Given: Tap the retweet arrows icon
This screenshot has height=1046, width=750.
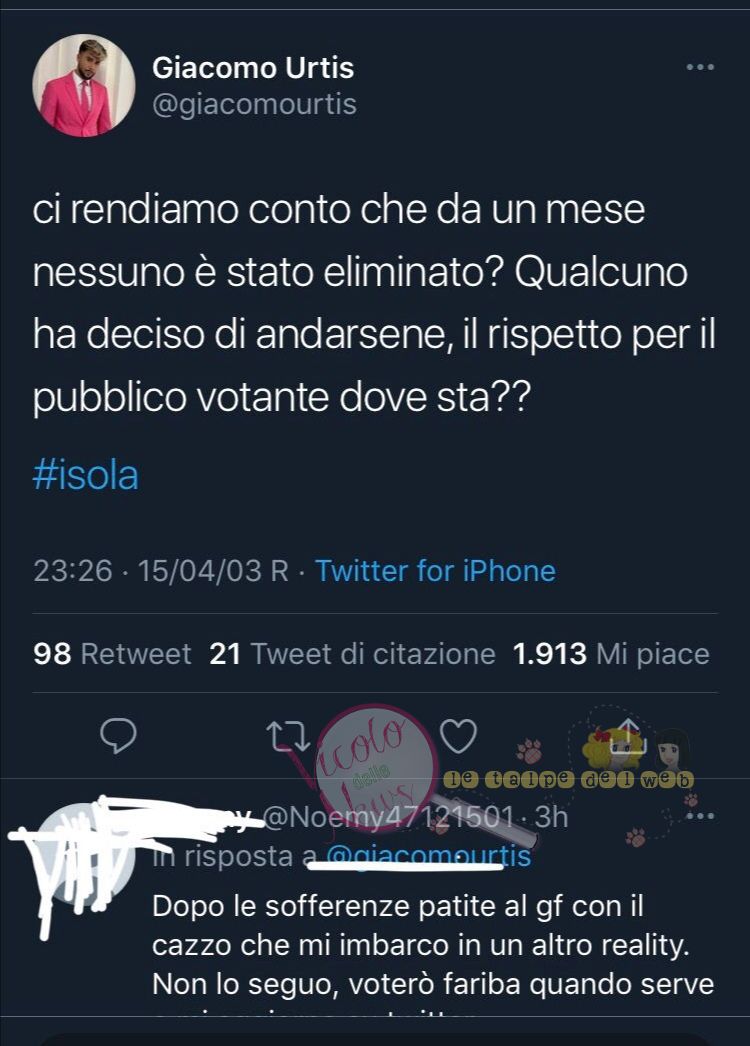Looking at the screenshot, I should 288,736.
